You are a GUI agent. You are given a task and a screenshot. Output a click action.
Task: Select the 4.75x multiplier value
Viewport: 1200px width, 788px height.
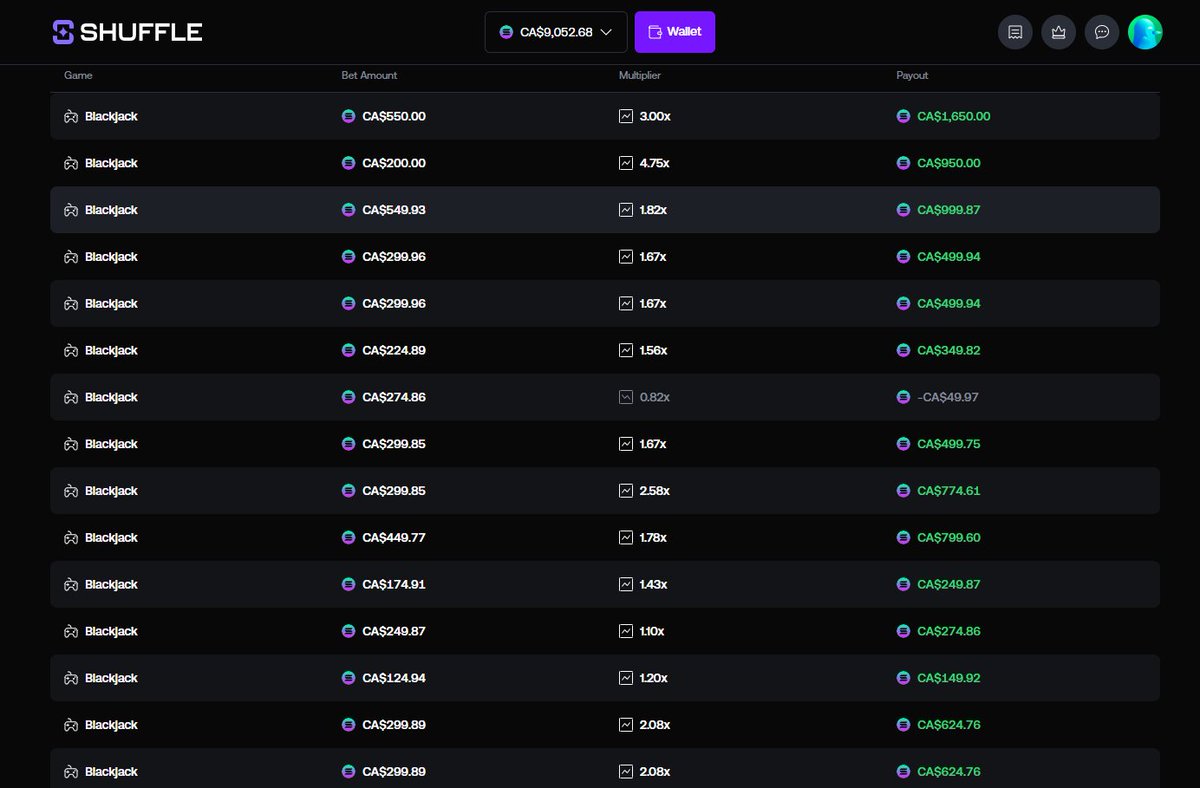(x=654, y=163)
